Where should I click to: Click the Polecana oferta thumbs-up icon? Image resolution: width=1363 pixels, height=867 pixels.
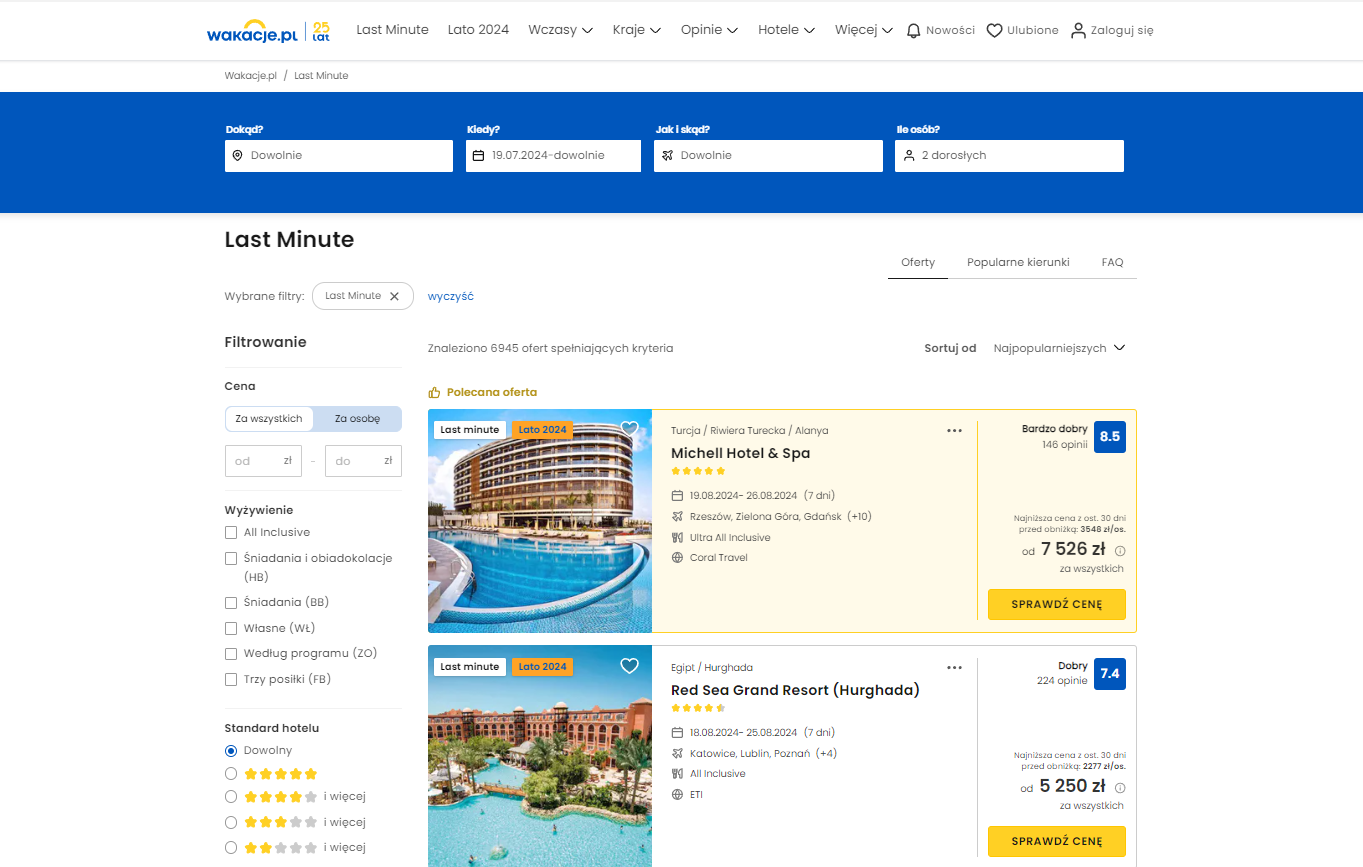434,392
